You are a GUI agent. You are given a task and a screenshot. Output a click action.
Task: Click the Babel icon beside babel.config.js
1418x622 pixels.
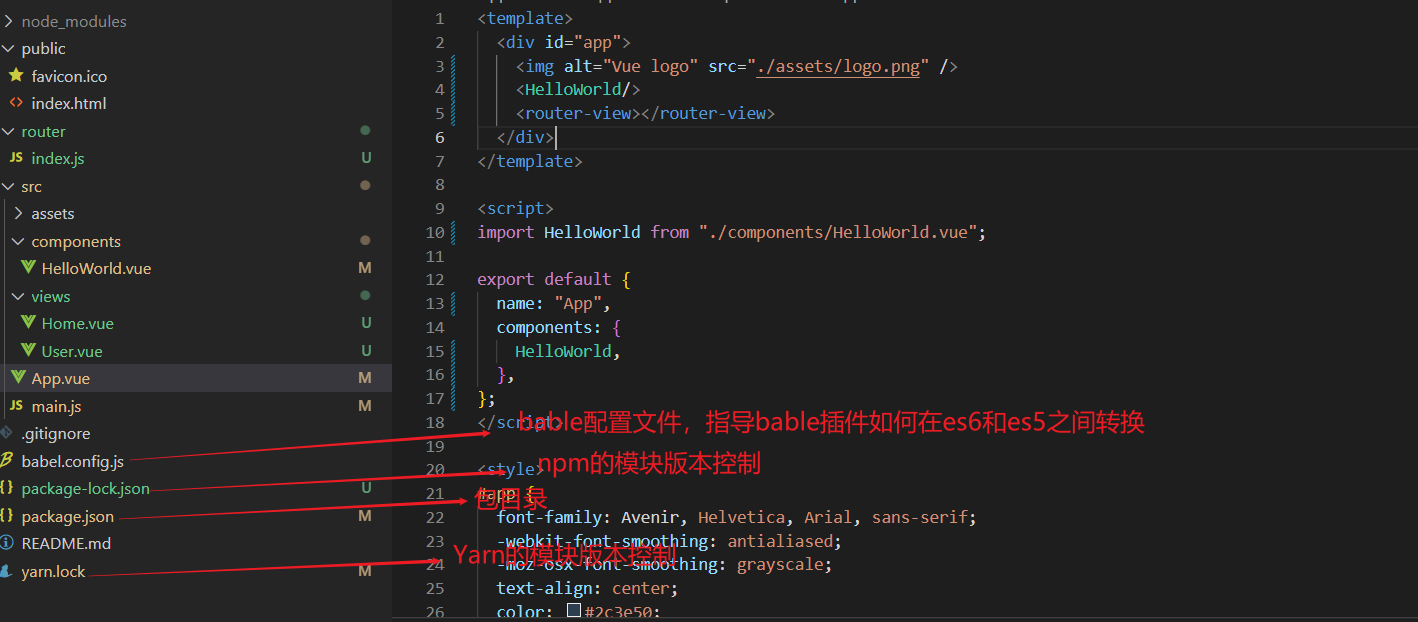click(7, 461)
